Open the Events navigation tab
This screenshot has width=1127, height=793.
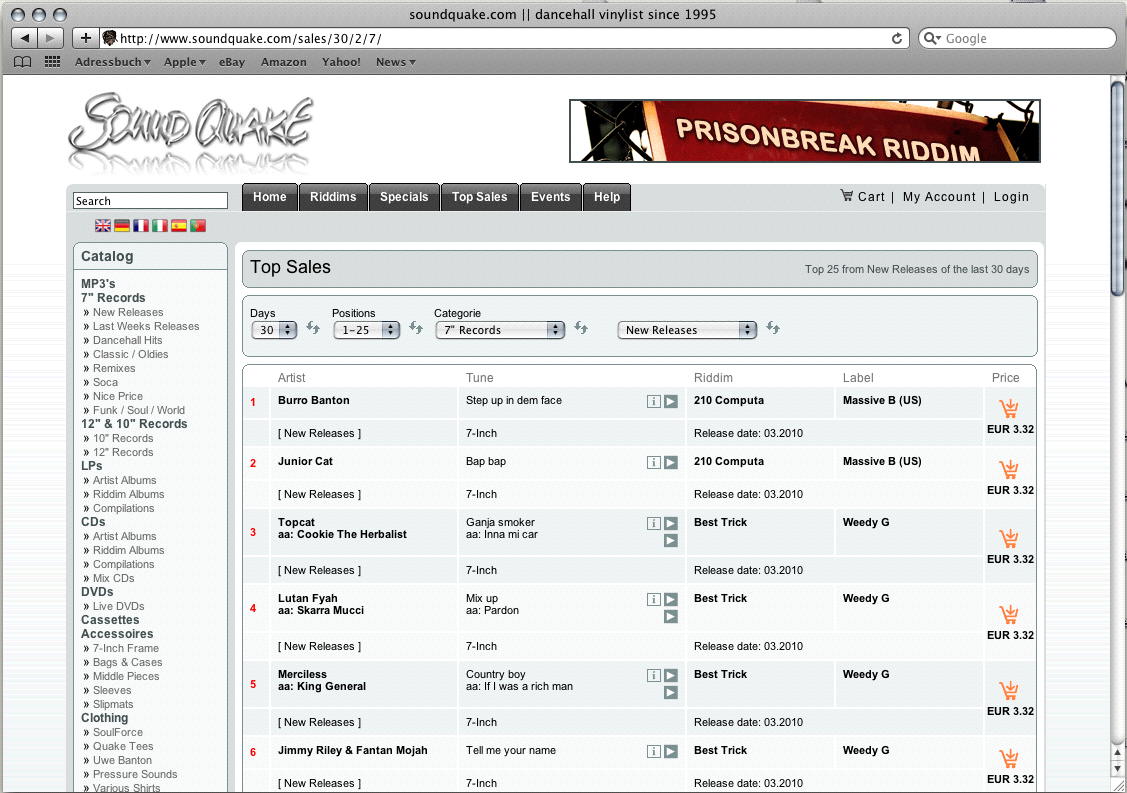click(x=550, y=197)
